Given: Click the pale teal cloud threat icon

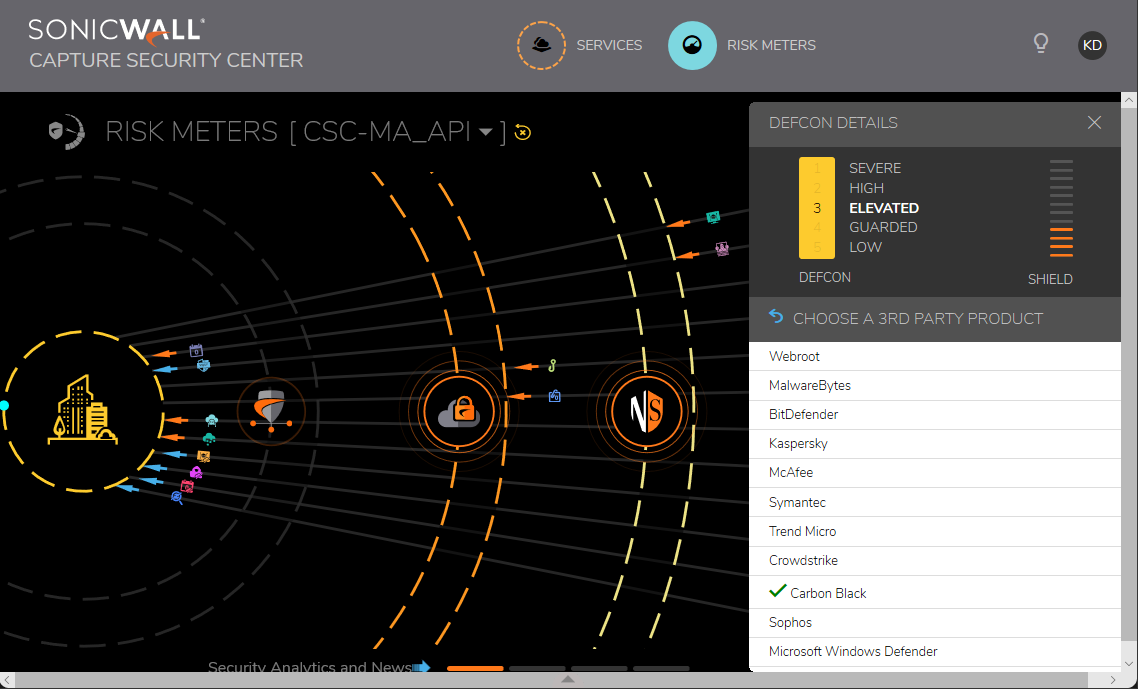Looking at the screenshot, I should coord(211,420).
